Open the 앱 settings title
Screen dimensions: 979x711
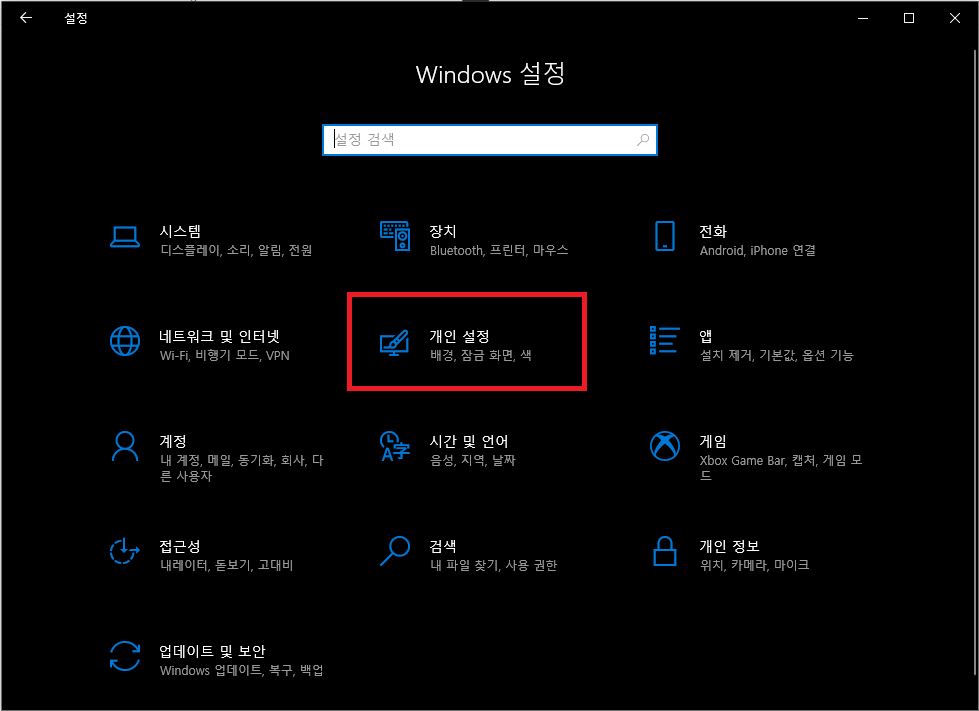click(x=706, y=336)
